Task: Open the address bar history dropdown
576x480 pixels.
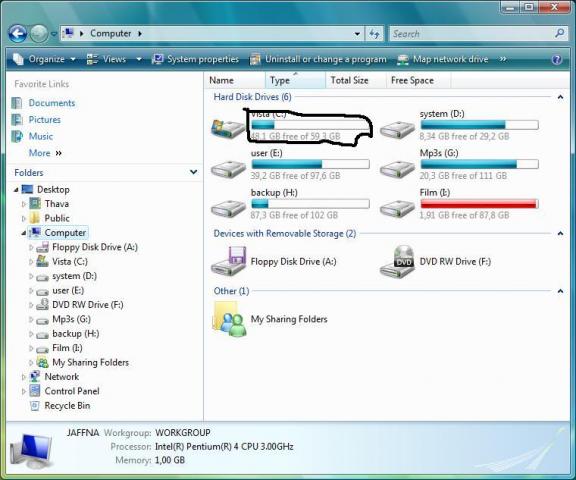Action: click(x=357, y=34)
